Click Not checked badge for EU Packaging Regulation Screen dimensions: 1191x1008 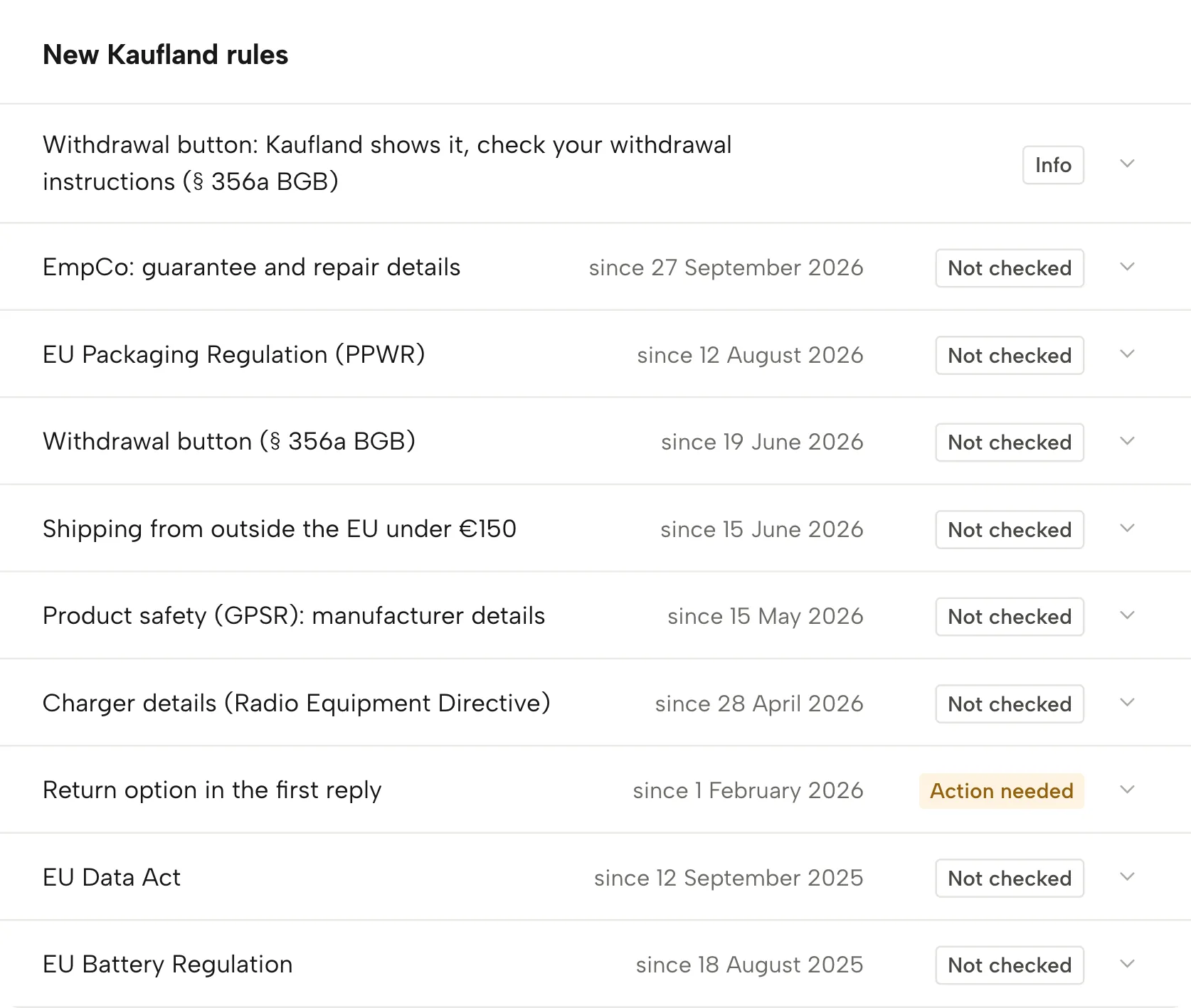tap(1010, 355)
